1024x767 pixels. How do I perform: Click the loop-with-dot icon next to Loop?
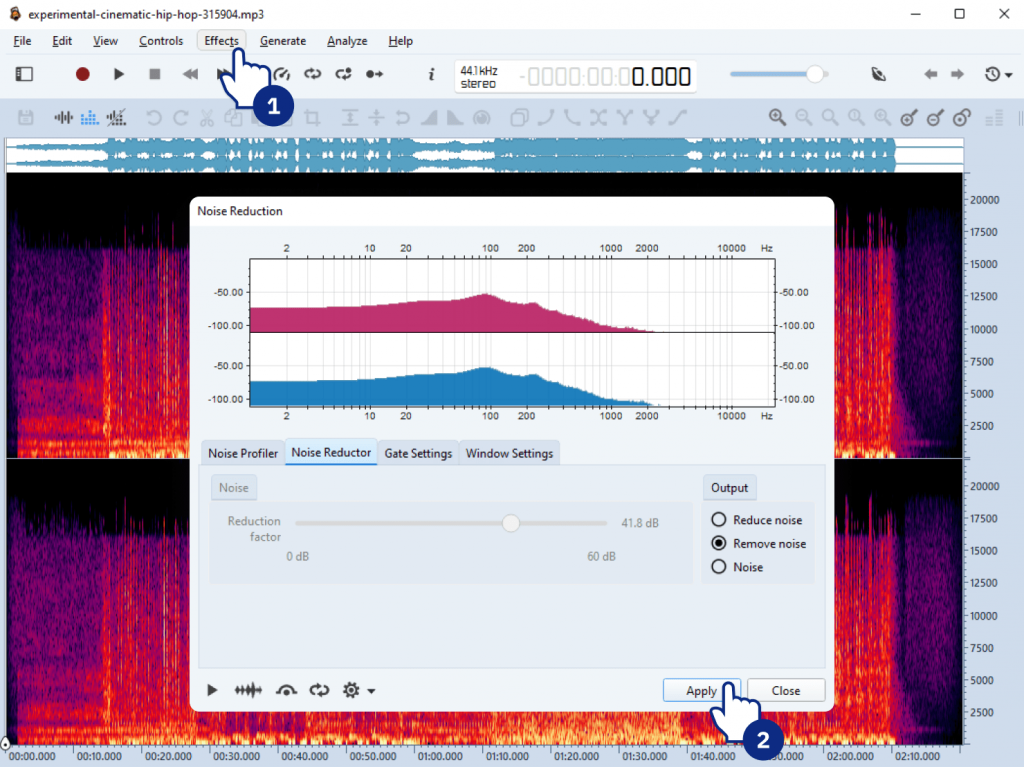tap(344, 74)
